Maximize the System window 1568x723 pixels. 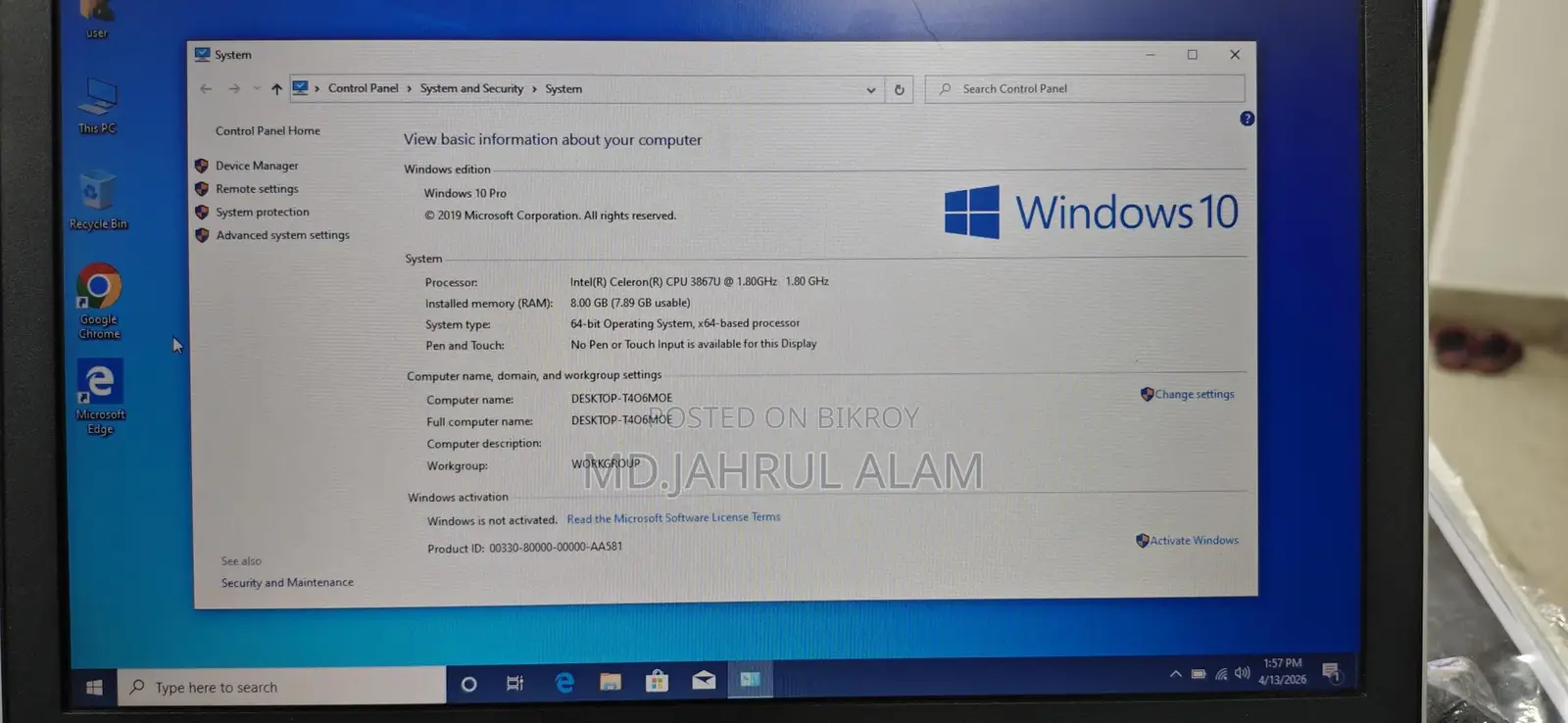(1193, 55)
